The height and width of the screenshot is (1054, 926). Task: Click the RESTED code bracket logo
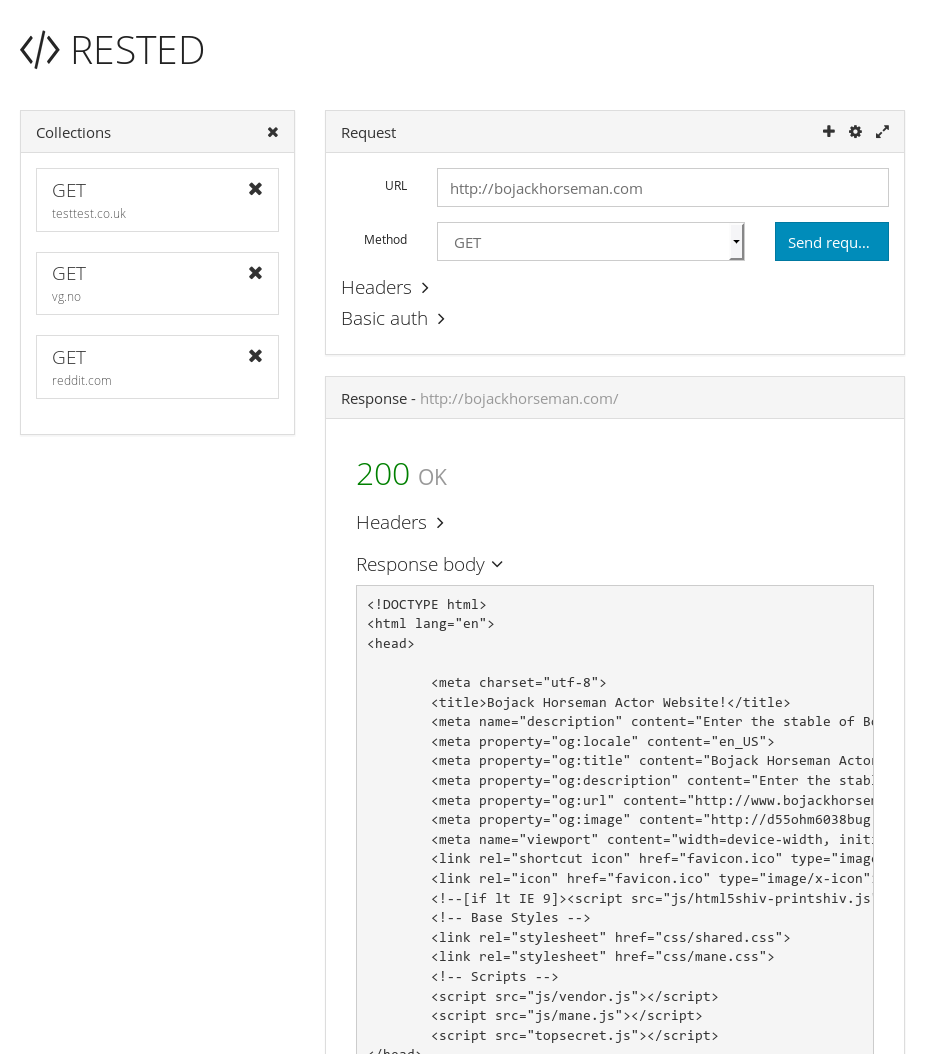coord(40,50)
